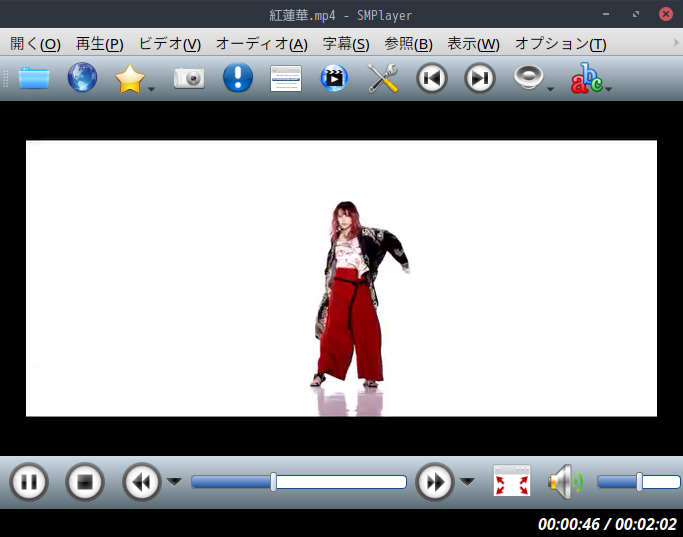Mute audio using the speaker icon
The width and height of the screenshot is (683, 537).
[565, 482]
